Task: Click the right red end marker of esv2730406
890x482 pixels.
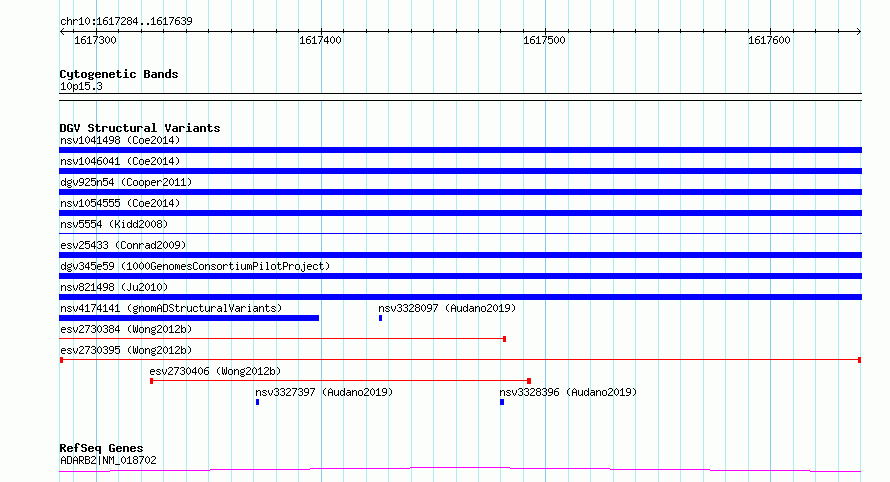Action: 529,381
